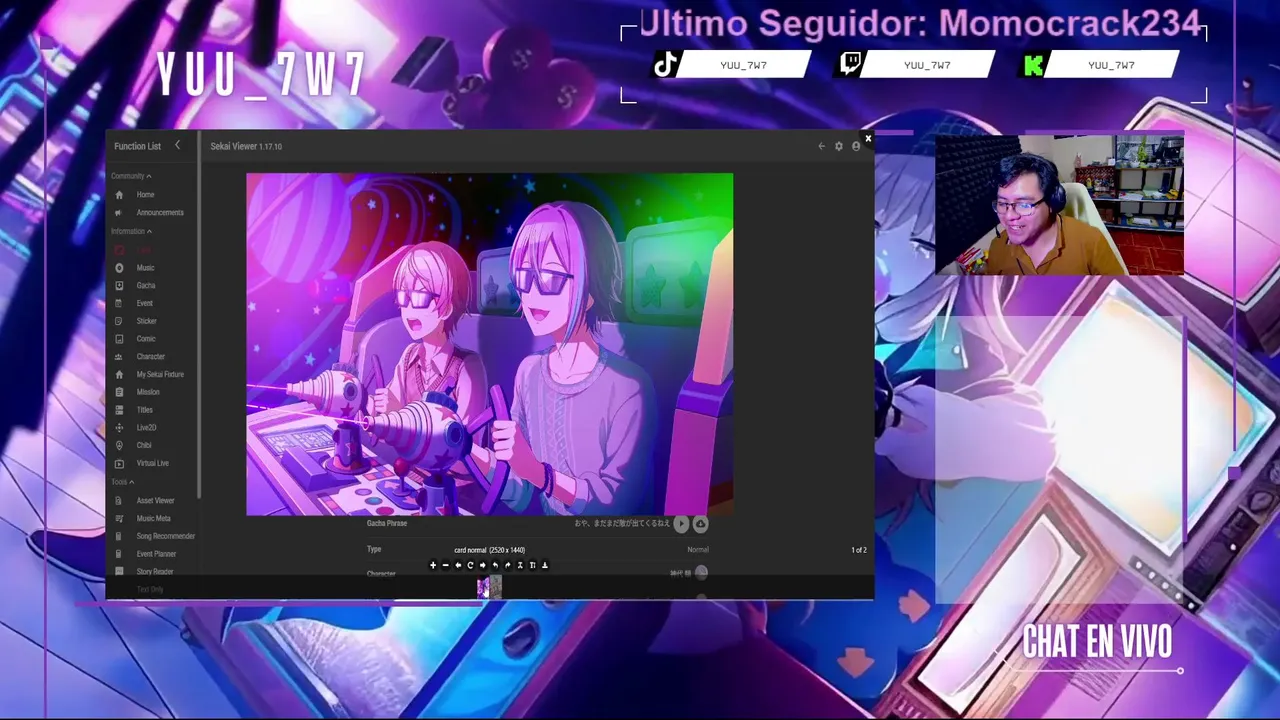The height and width of the screenshot is (720, 1280).
Task: Flip the image horizontally
Action: (520, 565)
